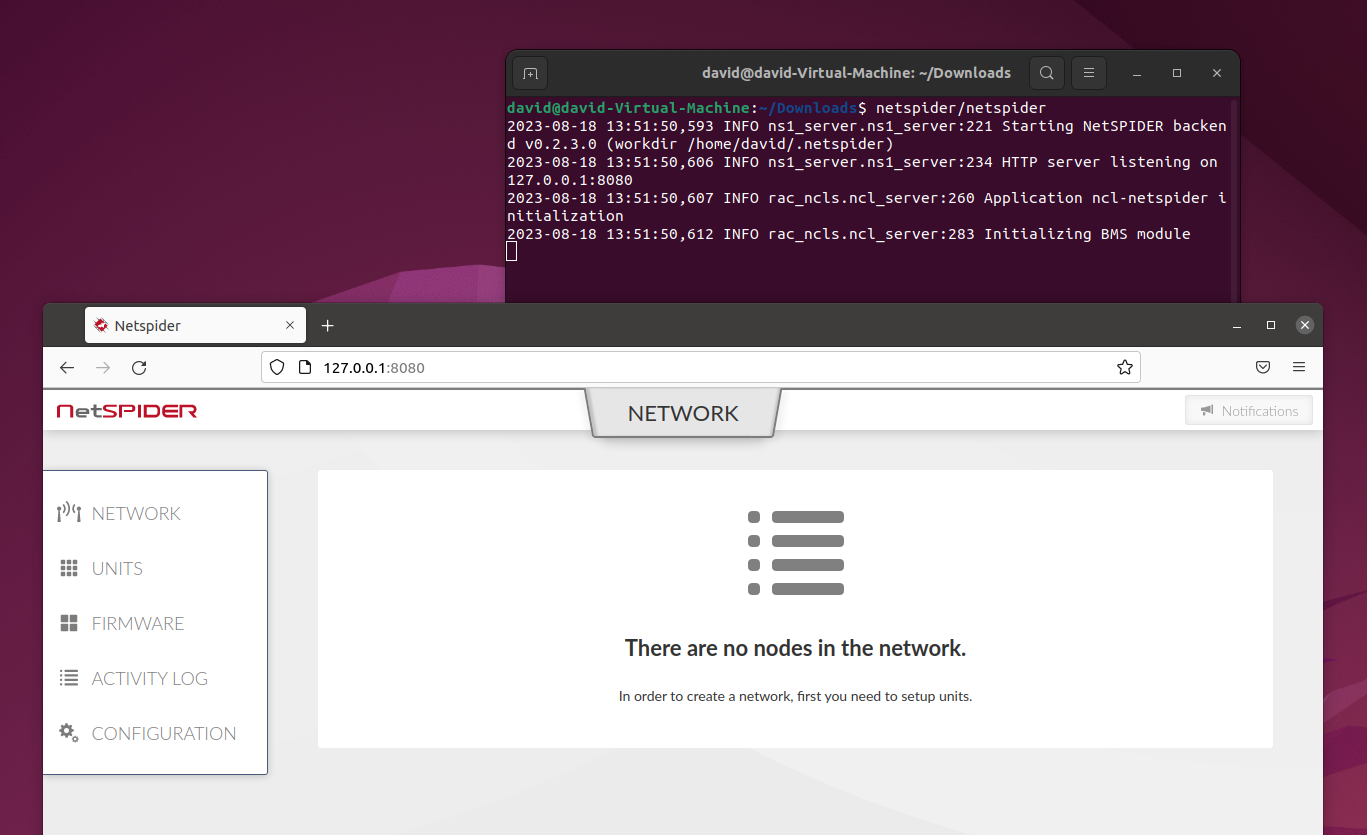Click the NETWORK header tab
Image resolution: width=1367 pixels, height=835 pixels.
[683, 413]
